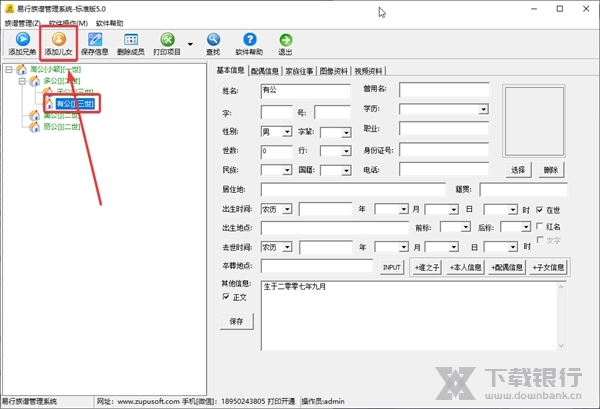Click the 查找 magnifier icon
The width and height of the screenshot is (600, 409).
click(x=214, y=39)
